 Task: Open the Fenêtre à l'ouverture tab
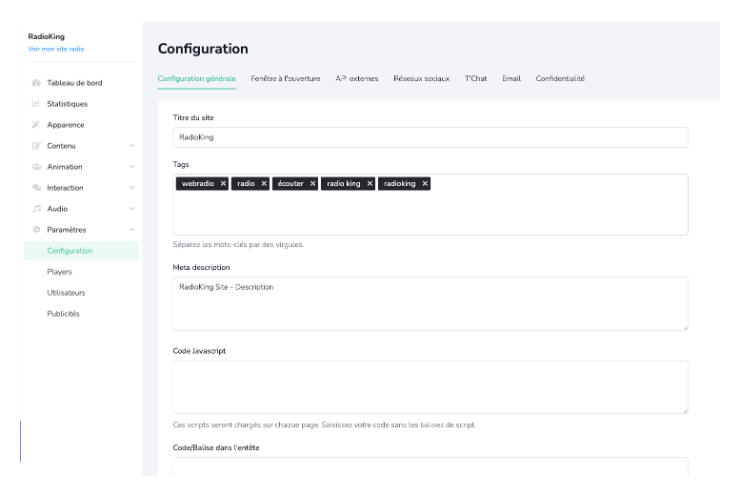click(x=285, y=79)
